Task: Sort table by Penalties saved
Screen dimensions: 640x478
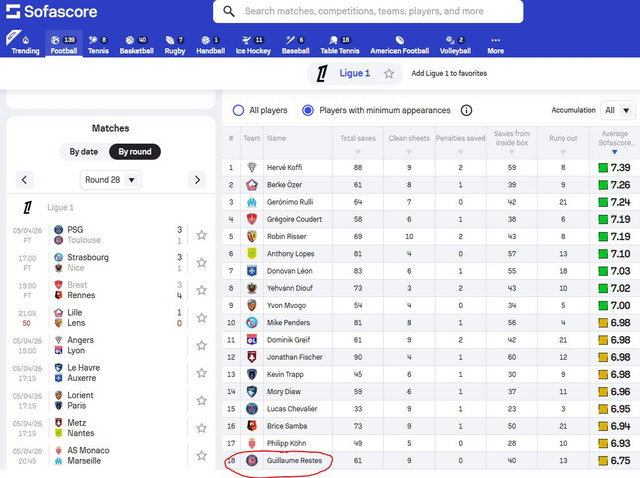Action: pos(460,143)
